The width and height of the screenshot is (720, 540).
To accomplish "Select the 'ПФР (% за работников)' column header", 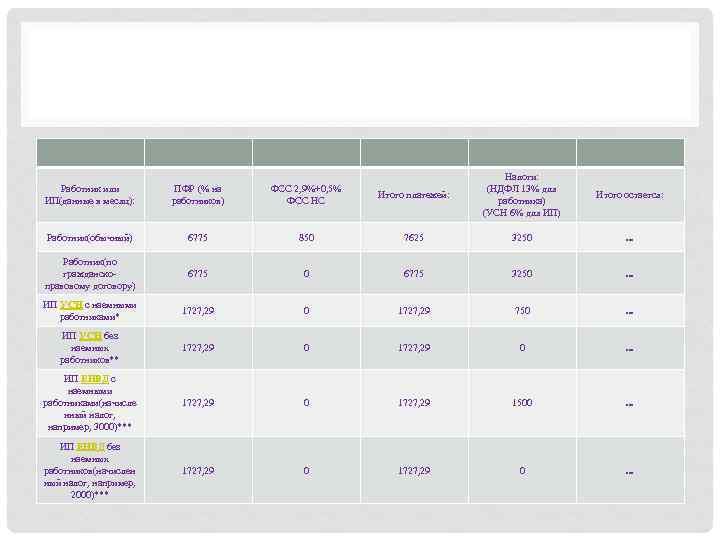I will coord(198,195).
